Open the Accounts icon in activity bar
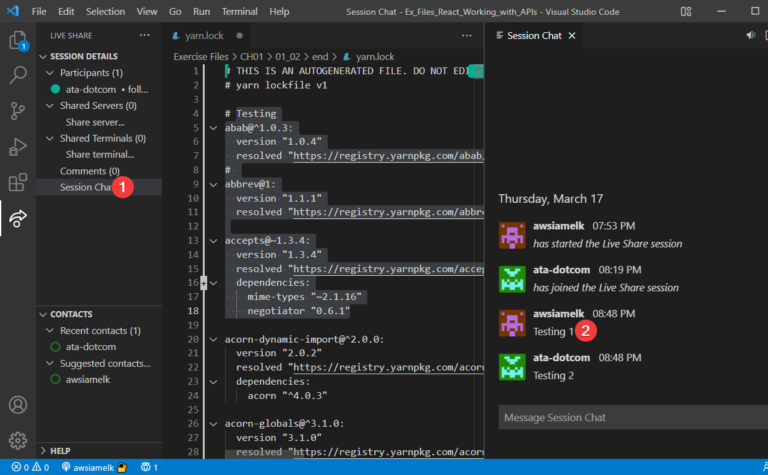 pos(18,405)
